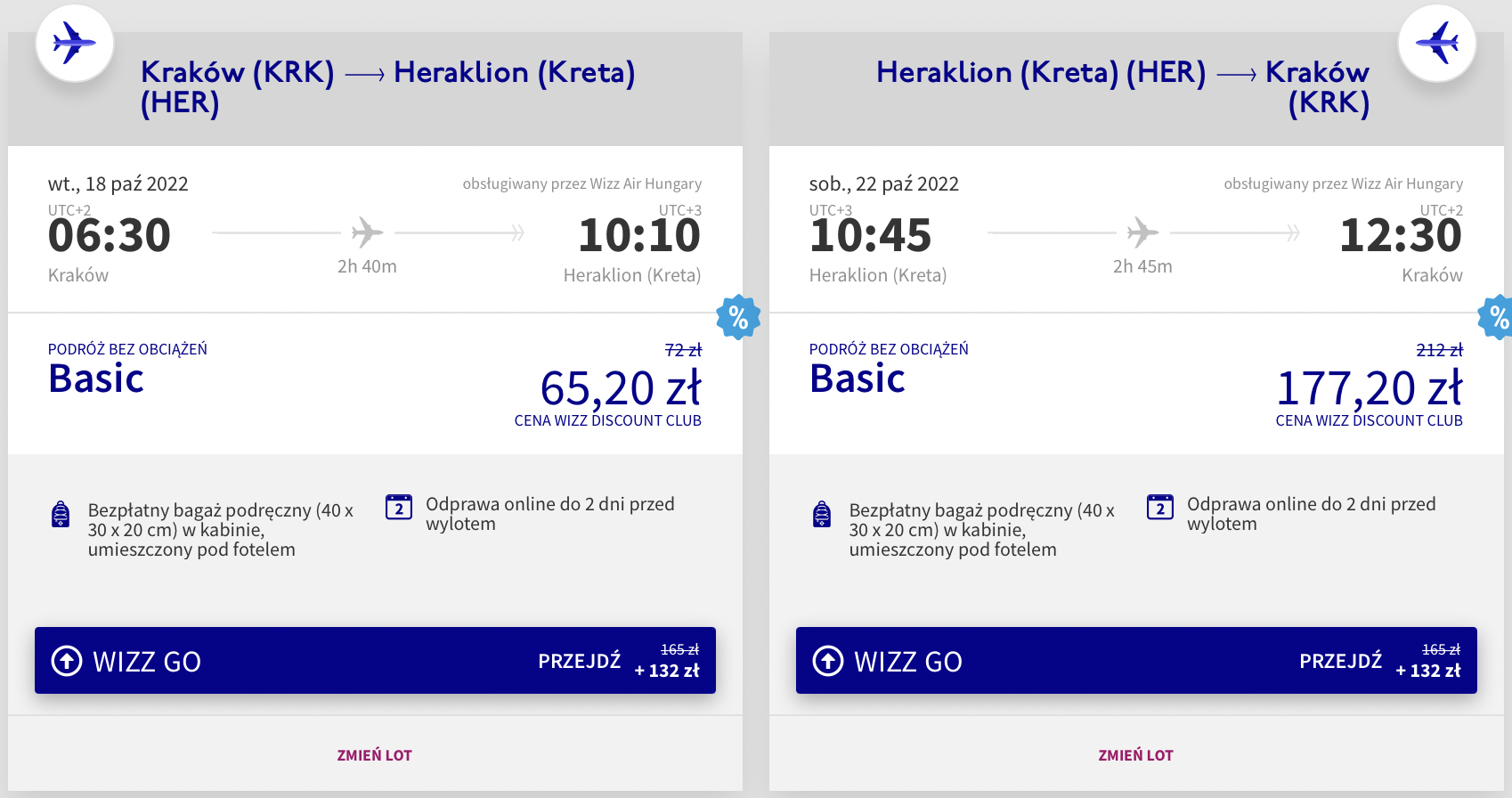Click the Heraklion to Kraków route header
The height and width of the screenshot is (798, 1512).
tap(1122, 86)
